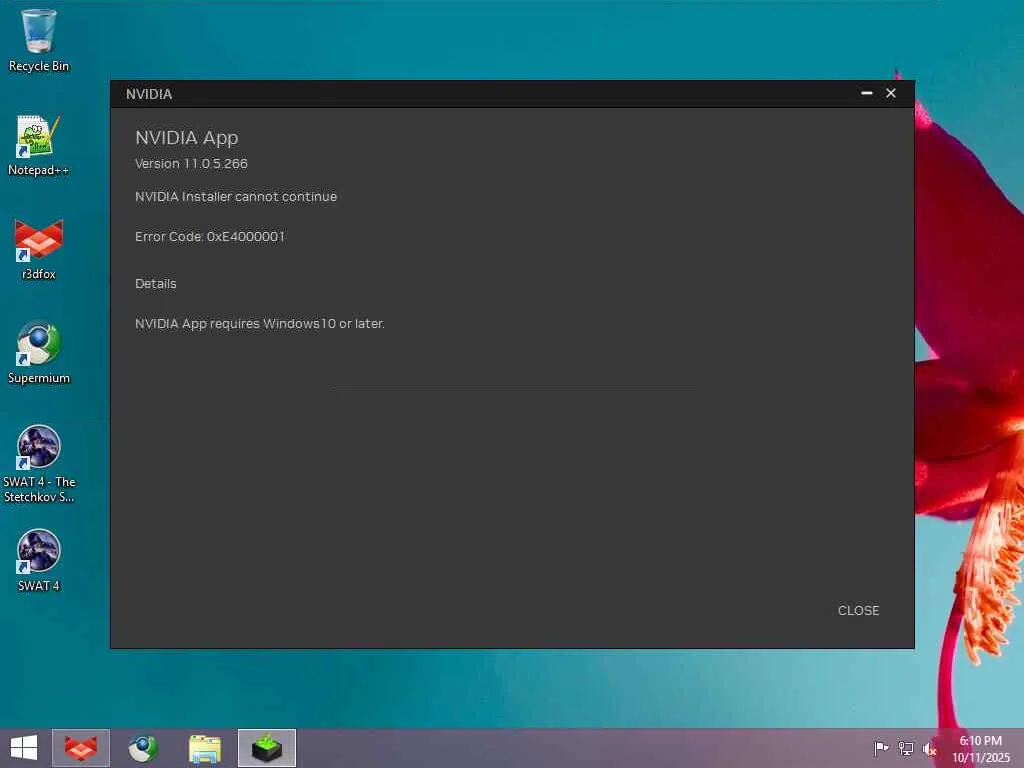Image resolution: width=1024 pixels, height=768 pixels.
Task: Select the r3dfox desktop shortcut
Action: click(39, 251)
